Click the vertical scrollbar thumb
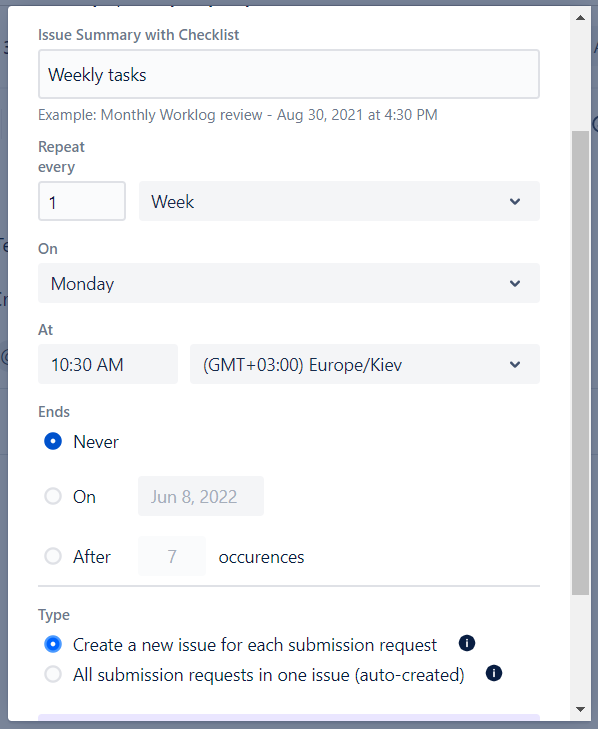This screenshot has width=598, height=729. click(x=580, y=363)
